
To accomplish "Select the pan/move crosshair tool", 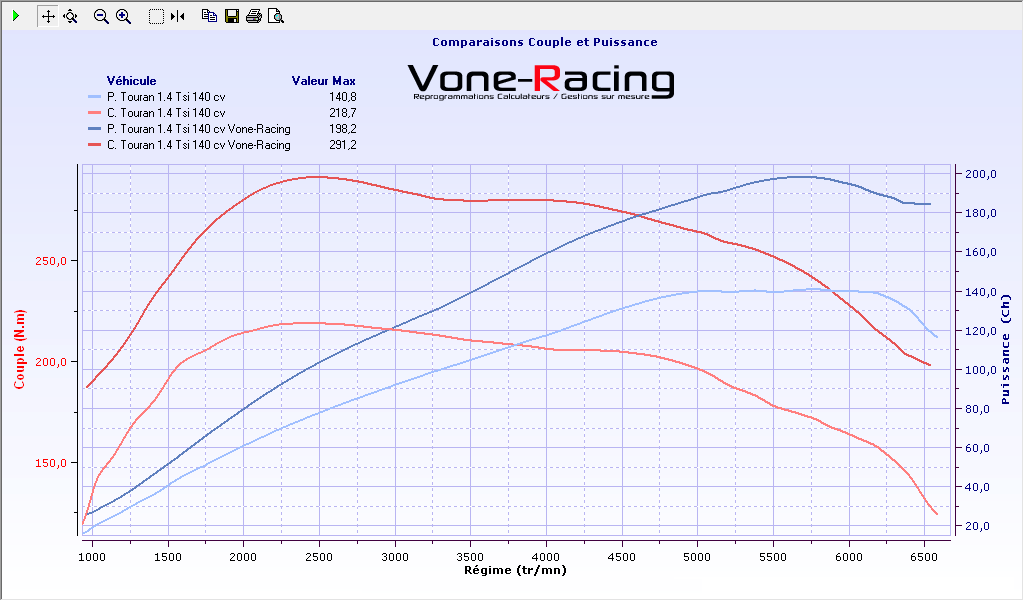I will click(x=48, y=16).
